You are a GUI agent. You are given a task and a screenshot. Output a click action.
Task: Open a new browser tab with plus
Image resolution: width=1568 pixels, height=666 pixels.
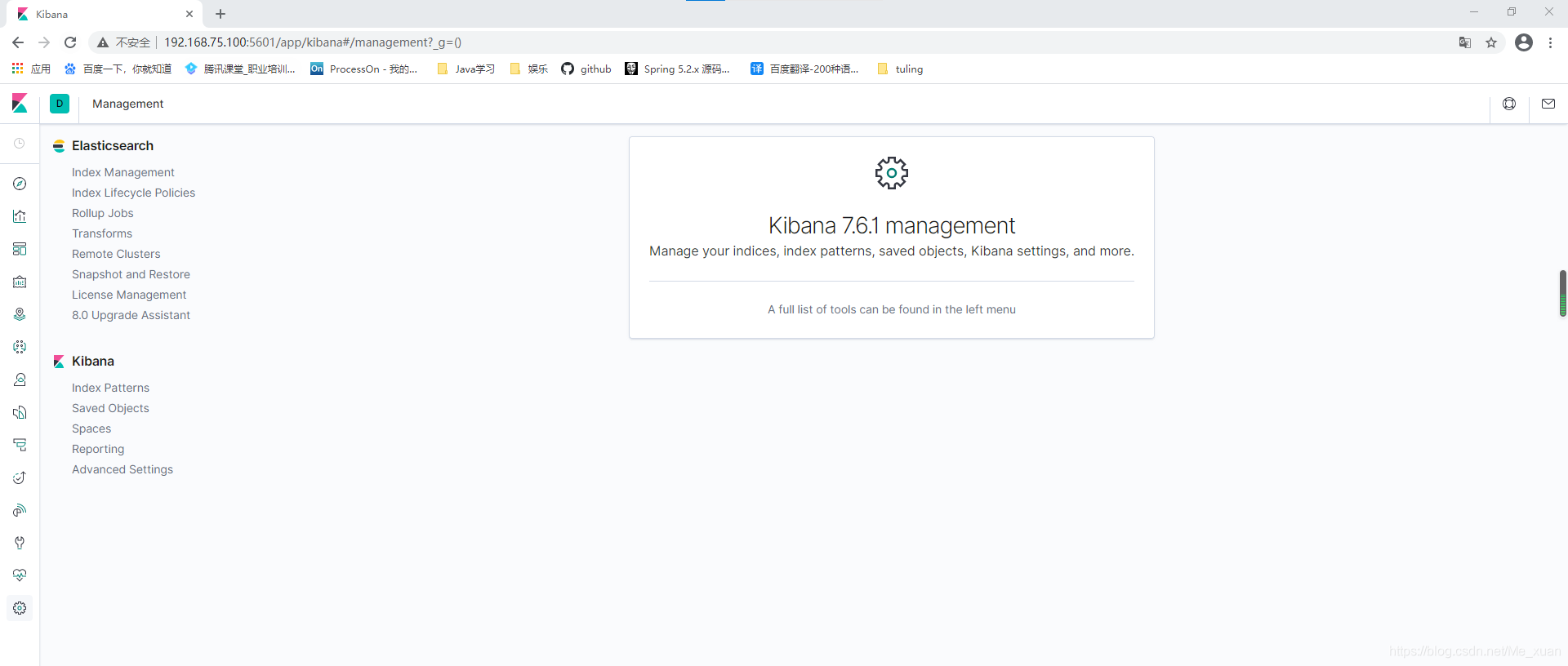click(x=220, y=14)
